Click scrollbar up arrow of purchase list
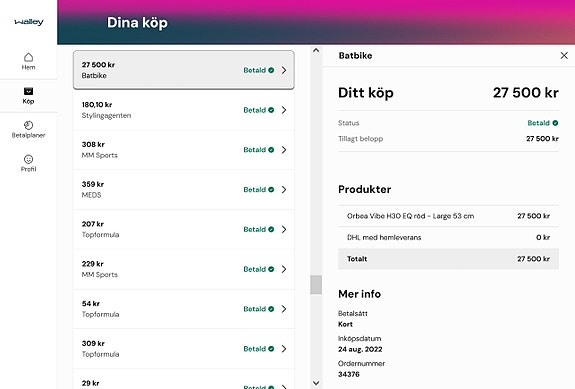The image size is (575, 389). coord(316,51)
